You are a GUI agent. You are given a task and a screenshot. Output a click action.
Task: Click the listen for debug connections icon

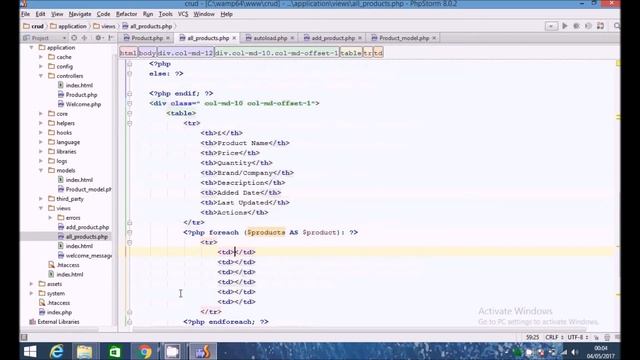pyautogui.click(x=600, y=26)
